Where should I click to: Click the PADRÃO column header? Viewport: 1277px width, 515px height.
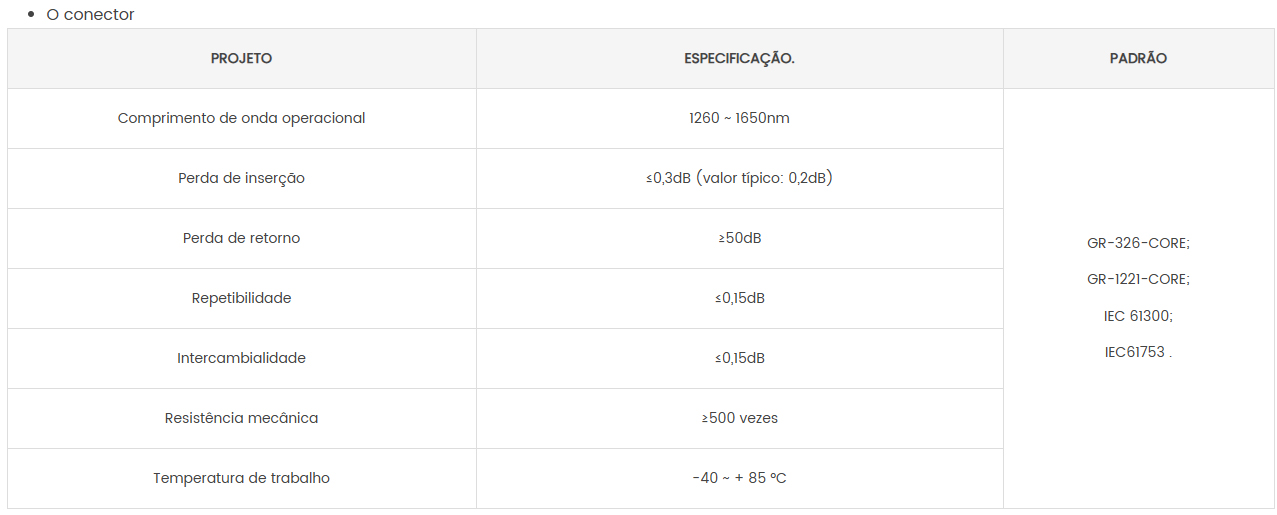pyautogui.click(x=1138, y=58)
